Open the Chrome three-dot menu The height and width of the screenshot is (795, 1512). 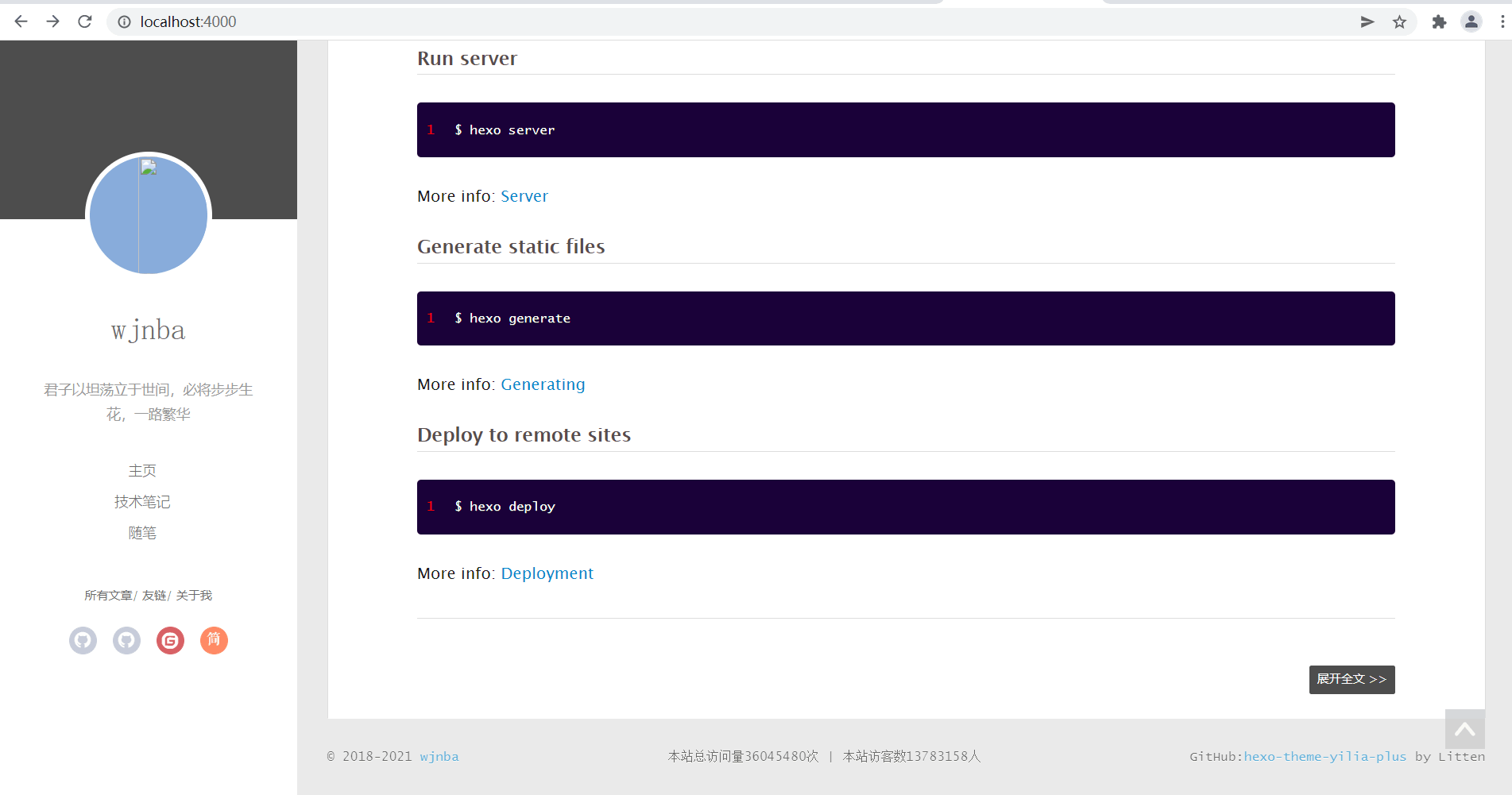1502,22
